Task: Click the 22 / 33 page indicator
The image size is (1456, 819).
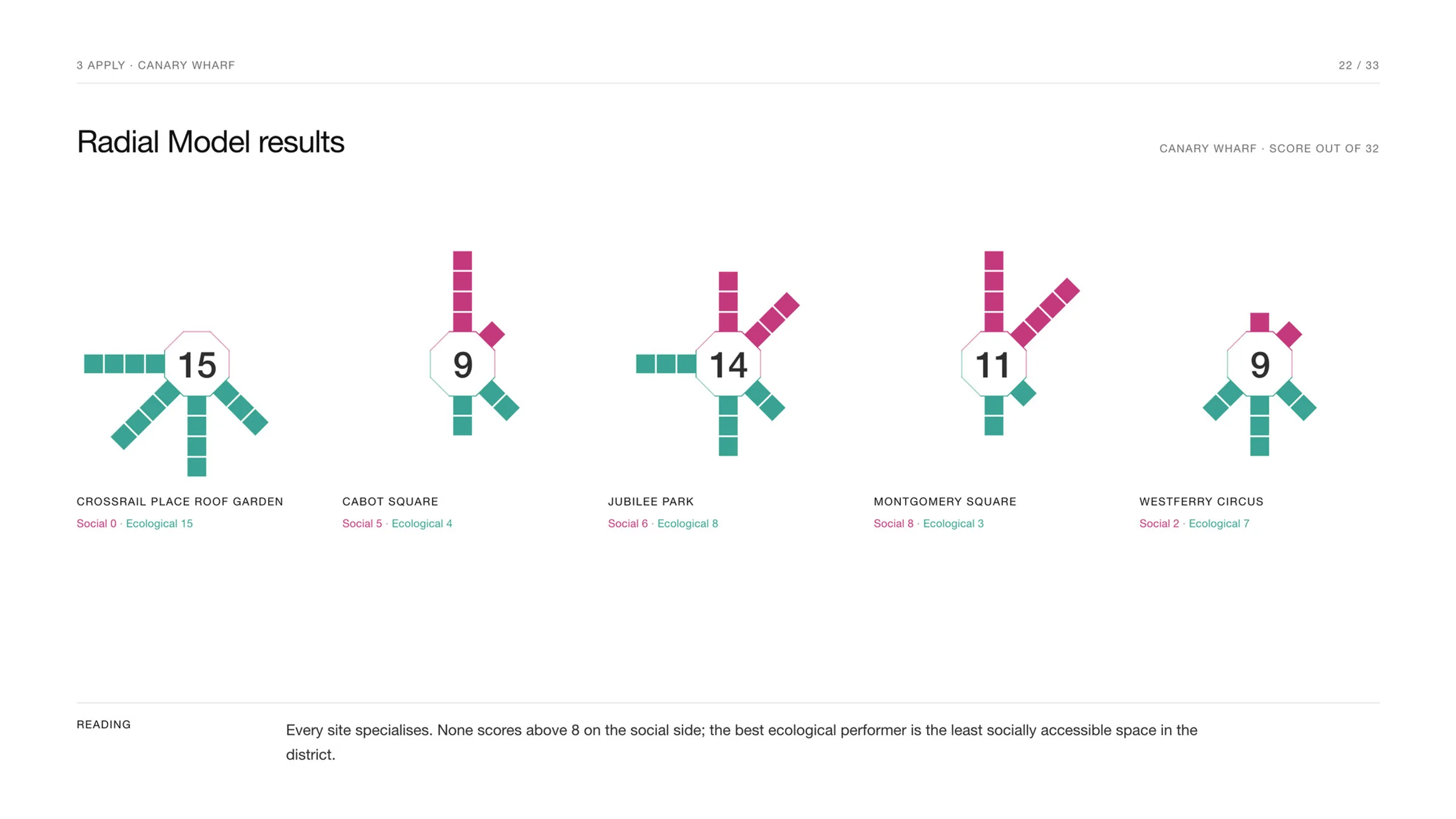Action: (x=1359, y=65)
